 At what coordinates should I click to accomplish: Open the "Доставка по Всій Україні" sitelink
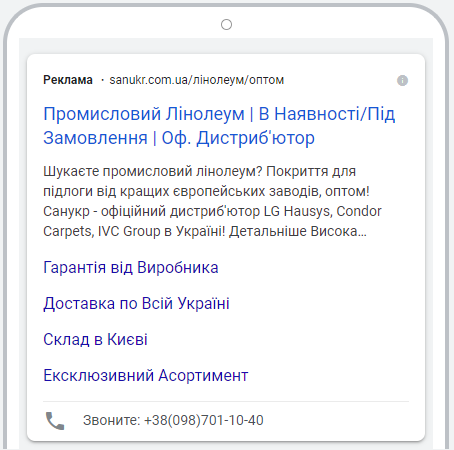tap(136, 303)
